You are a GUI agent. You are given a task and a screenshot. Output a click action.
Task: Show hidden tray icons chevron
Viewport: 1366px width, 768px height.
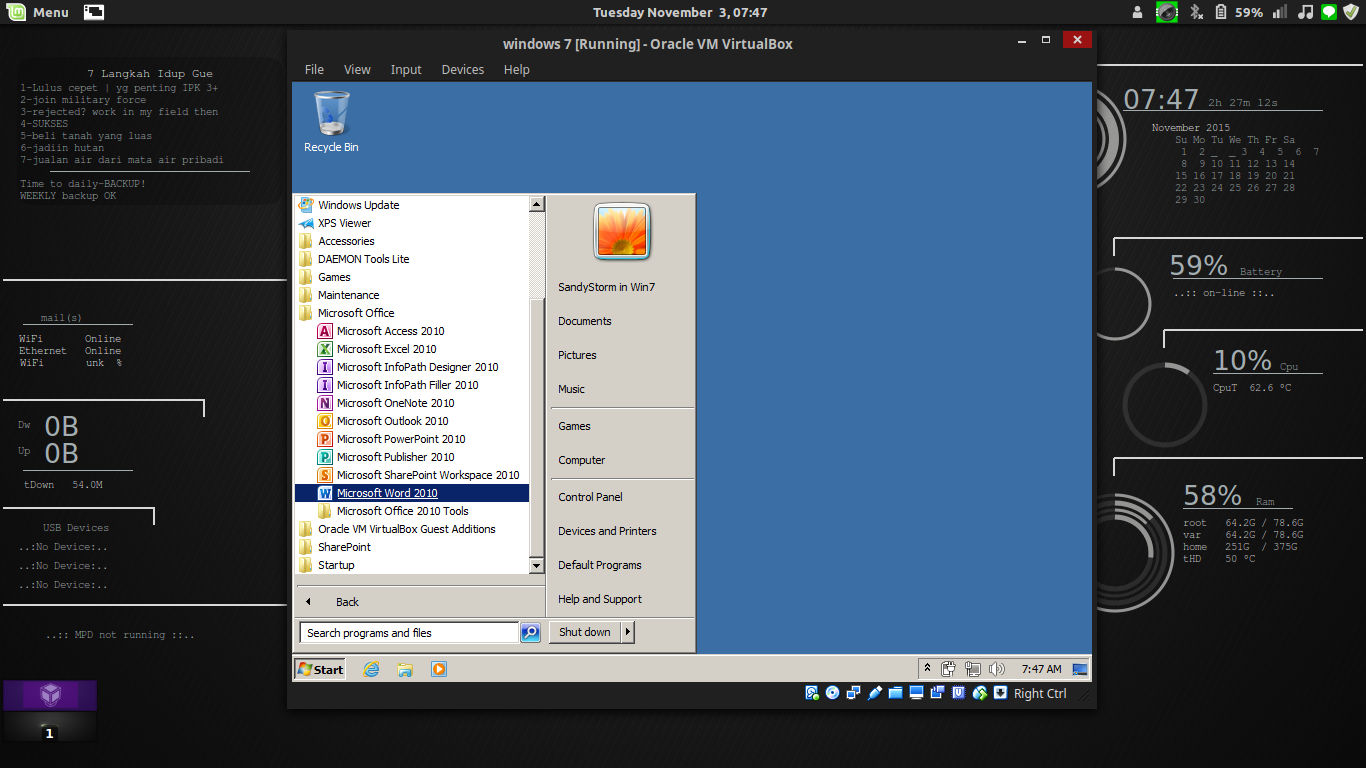tap(927, 669)
